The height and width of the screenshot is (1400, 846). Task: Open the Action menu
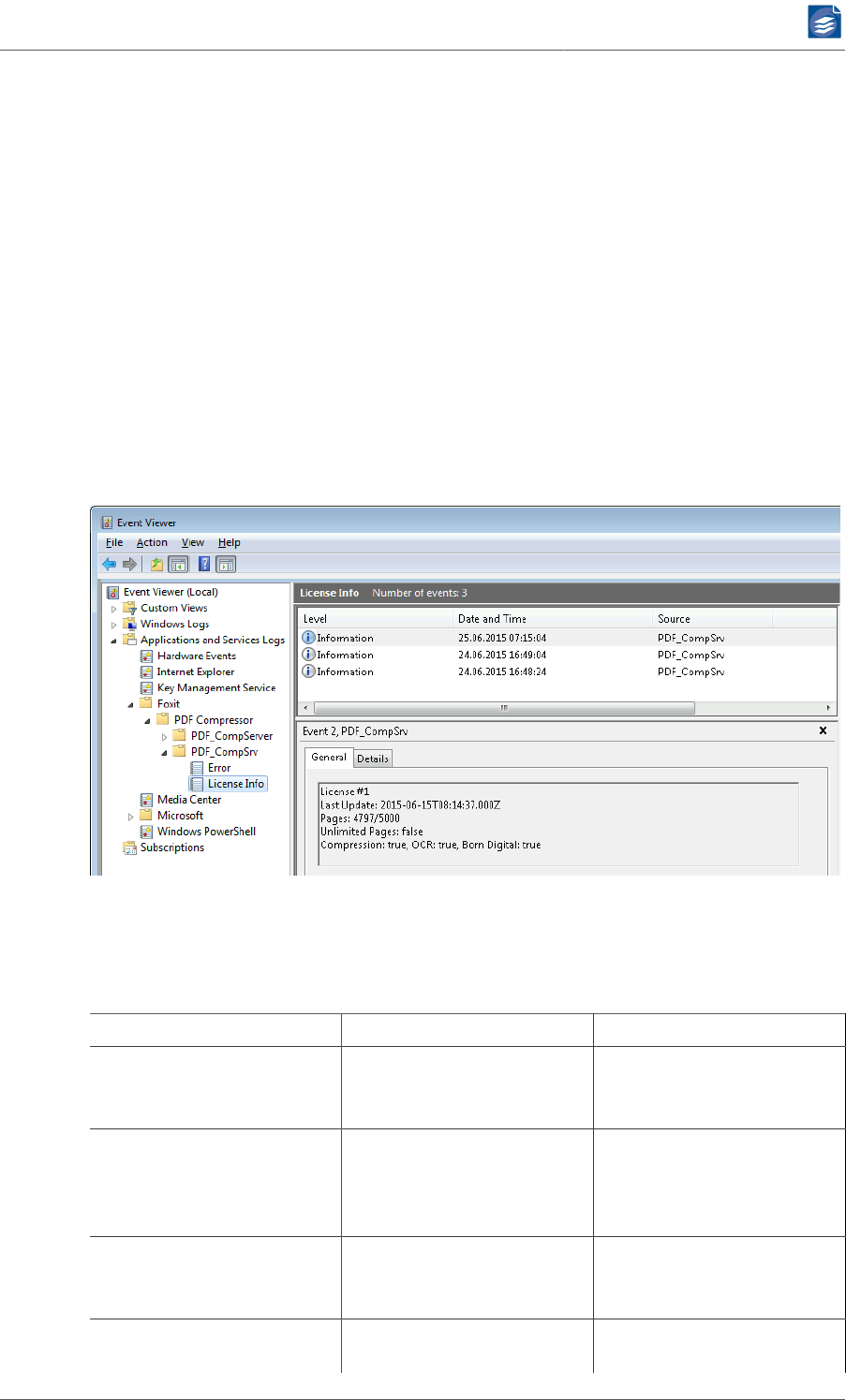152,542
